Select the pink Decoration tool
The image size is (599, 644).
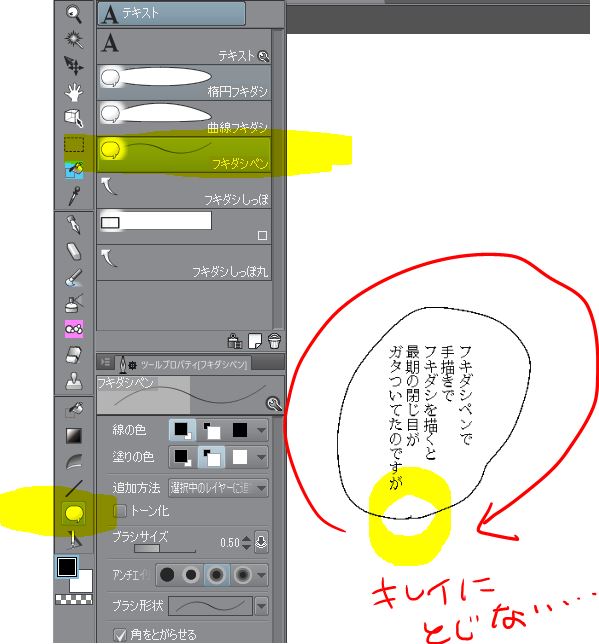point(74,329)
